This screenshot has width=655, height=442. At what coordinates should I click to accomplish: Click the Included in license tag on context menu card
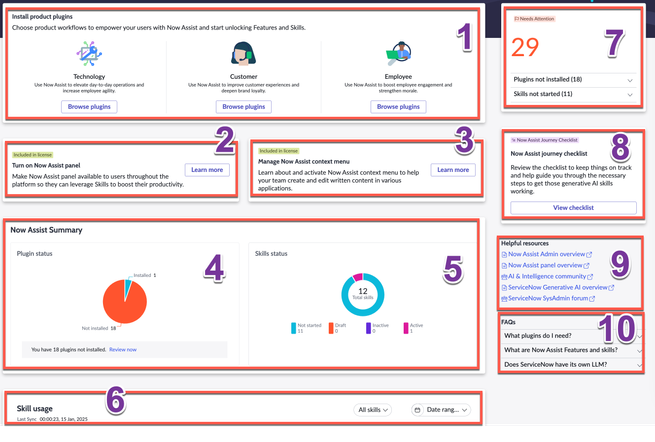click(x=279, y=151)
